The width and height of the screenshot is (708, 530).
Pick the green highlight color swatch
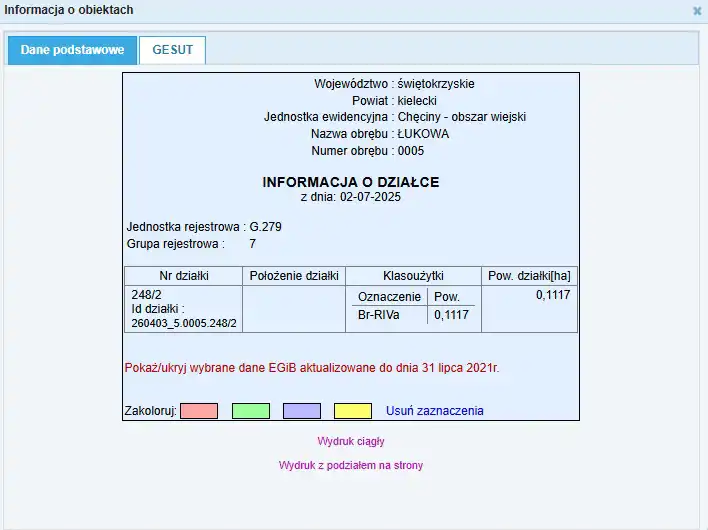[x=250, y=411]
